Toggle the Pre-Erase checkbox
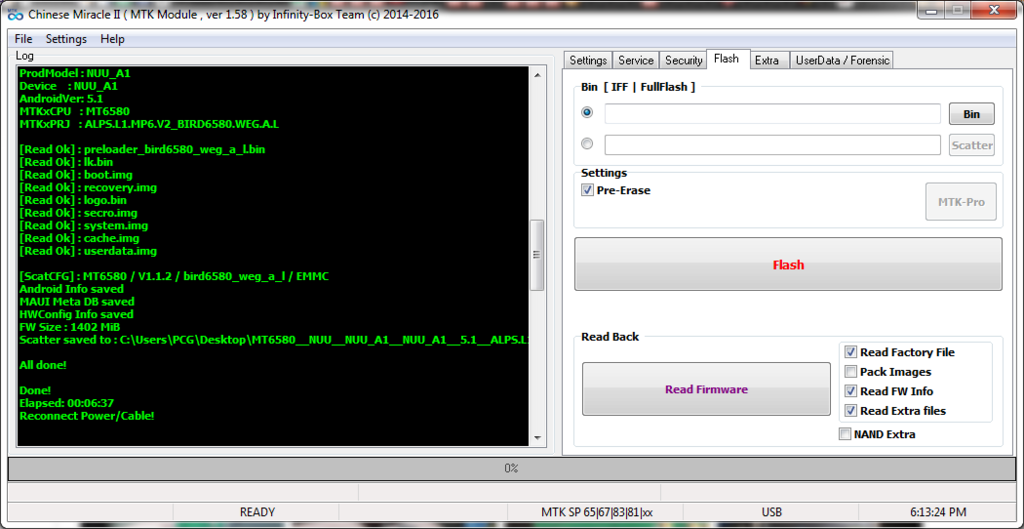 587,190
